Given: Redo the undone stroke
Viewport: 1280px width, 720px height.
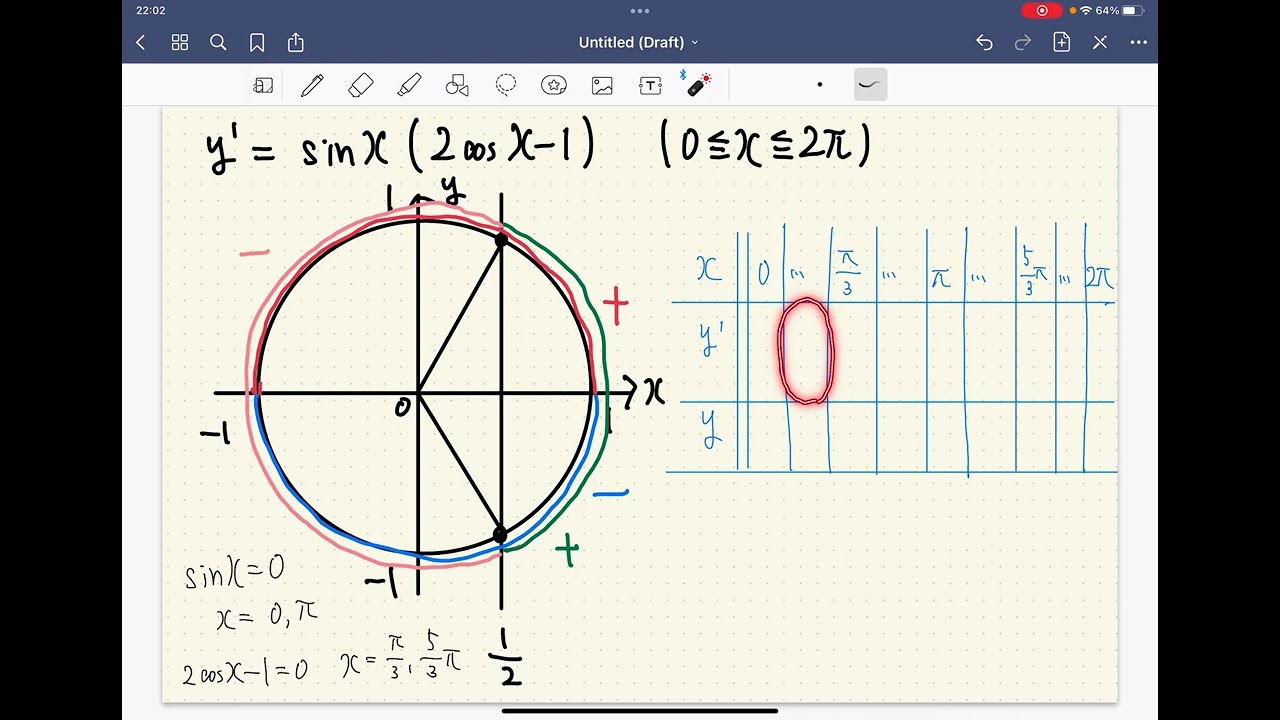Looking at the screenshot, I should pyautogui.click(x=1023, y=43).
